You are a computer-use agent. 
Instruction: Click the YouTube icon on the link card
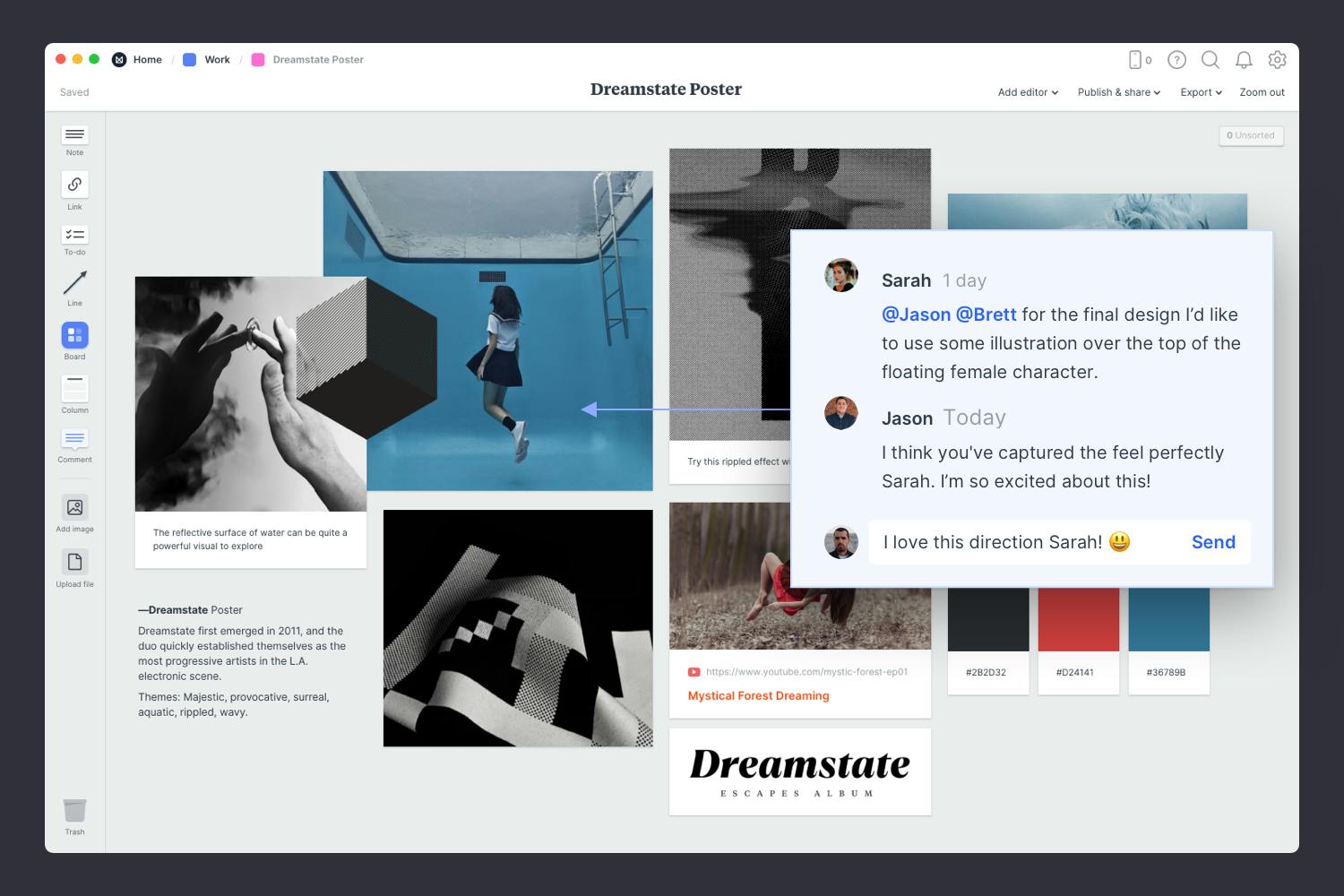[x=694, y=672]
